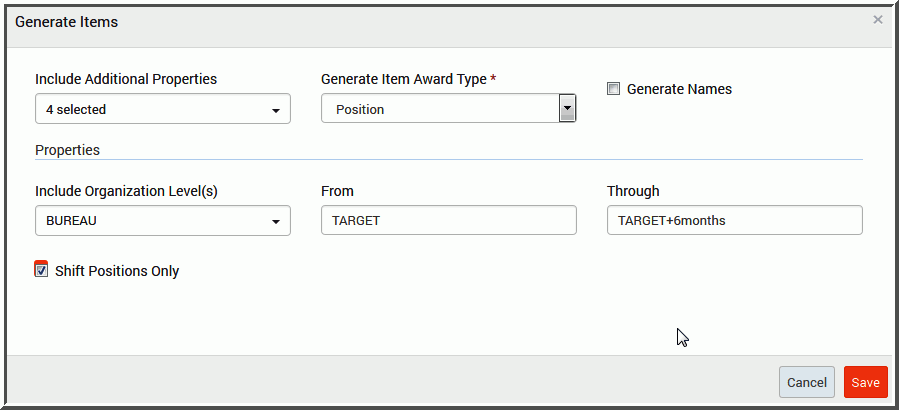899x410 pixels.
Task: Expand the Include Organization Level(s) BUREAU dropdown
Action: coord(163,221)
